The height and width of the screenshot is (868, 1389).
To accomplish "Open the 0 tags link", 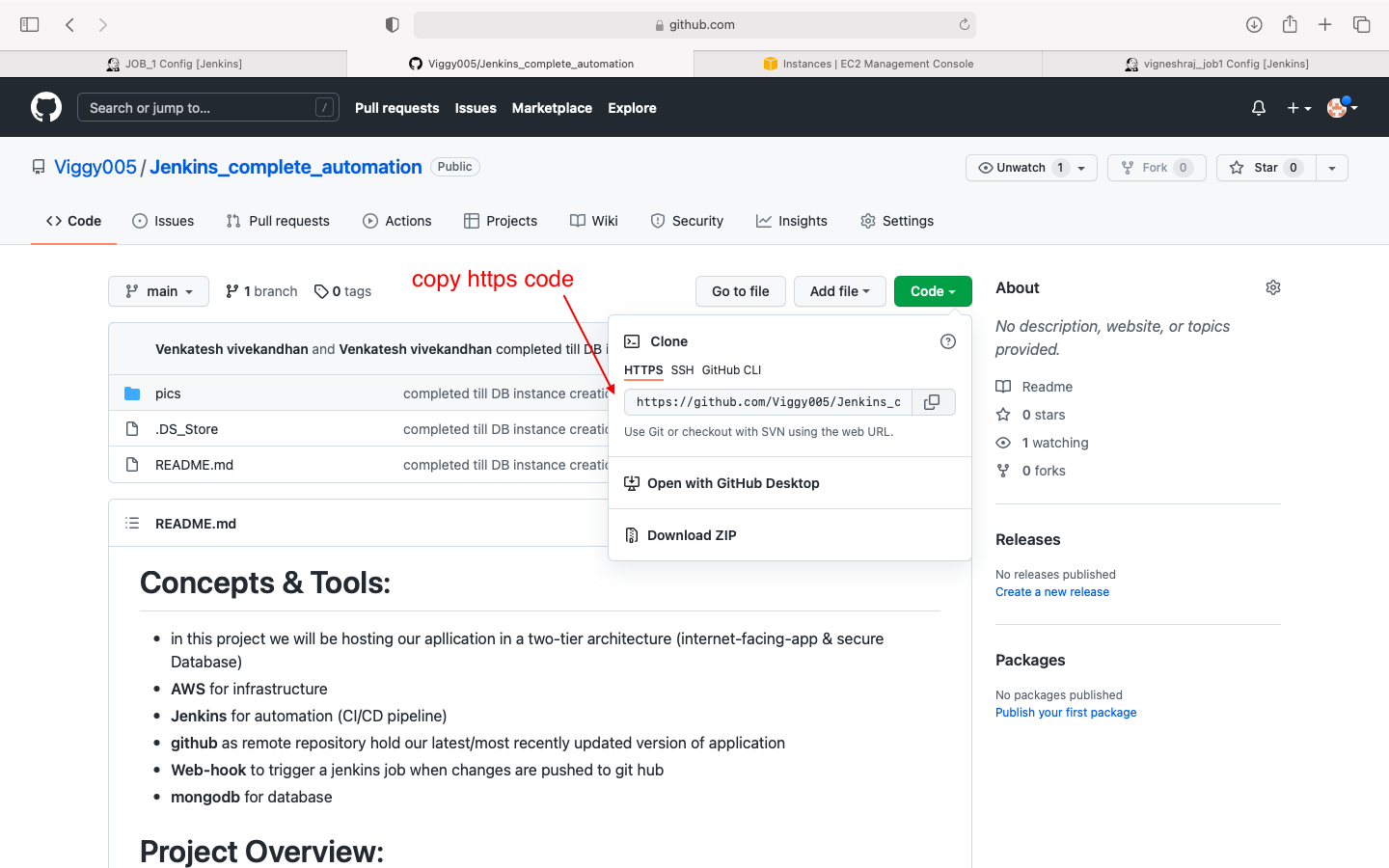I will tap(342, 291).
